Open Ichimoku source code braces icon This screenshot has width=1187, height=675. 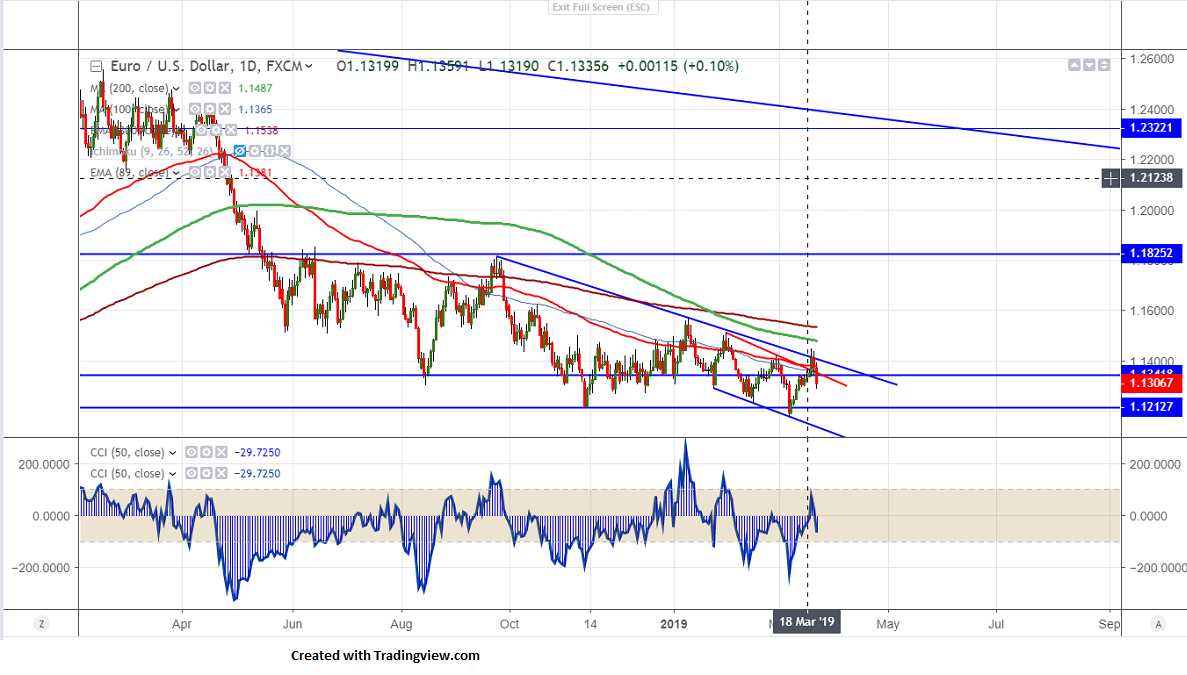[x=269, y=151]
